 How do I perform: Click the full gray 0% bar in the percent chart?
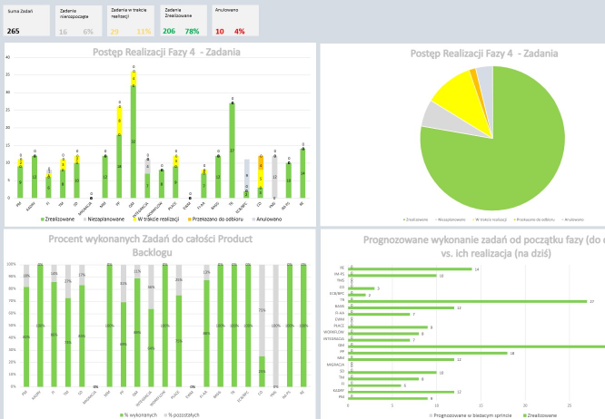(275, 326)
